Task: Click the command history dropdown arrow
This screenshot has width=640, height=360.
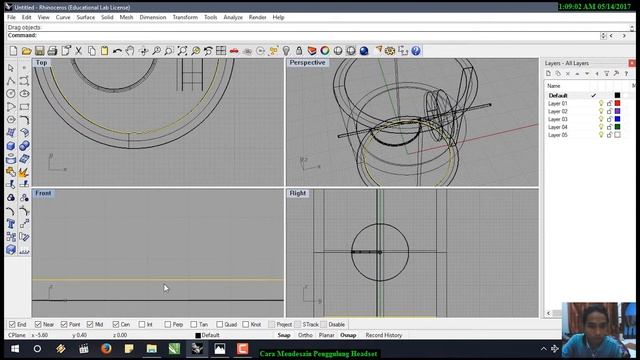Action: [x=603, y=36]
